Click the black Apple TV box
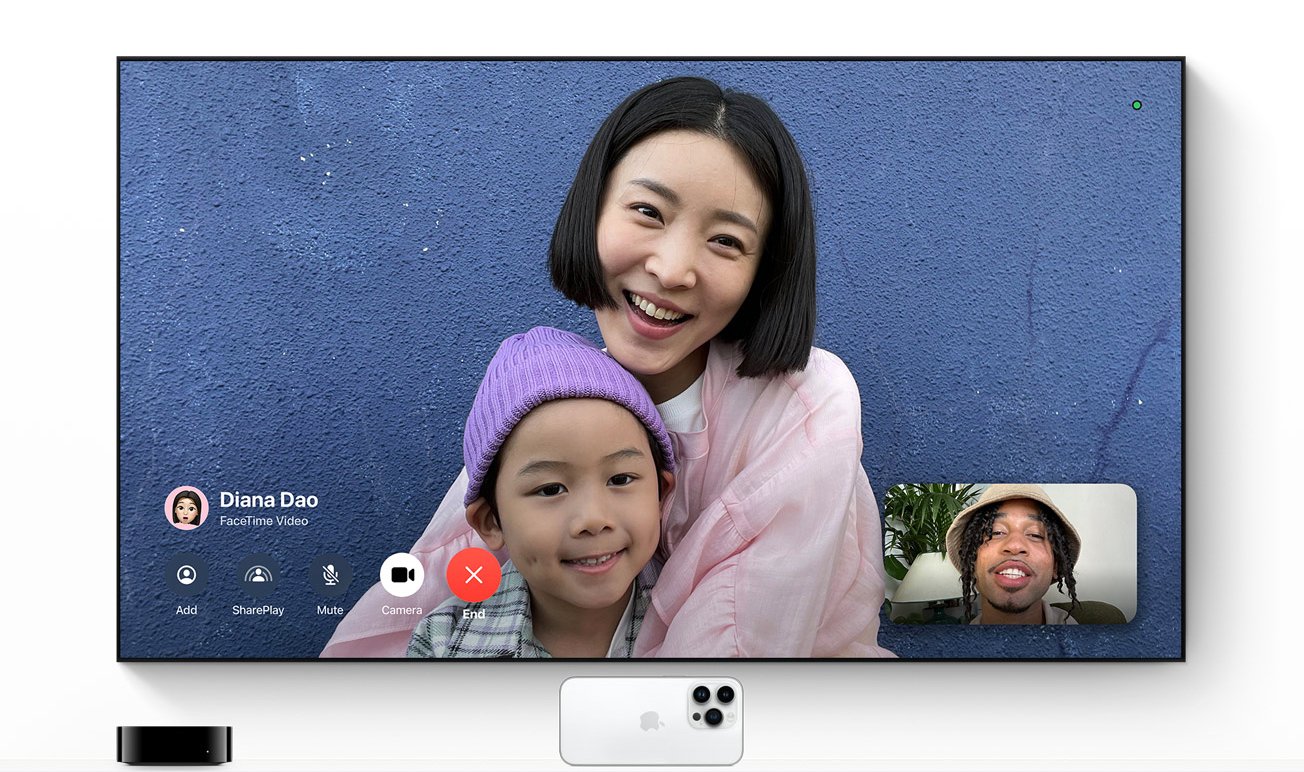This screenshot has width=1304, height=772. 174,745
